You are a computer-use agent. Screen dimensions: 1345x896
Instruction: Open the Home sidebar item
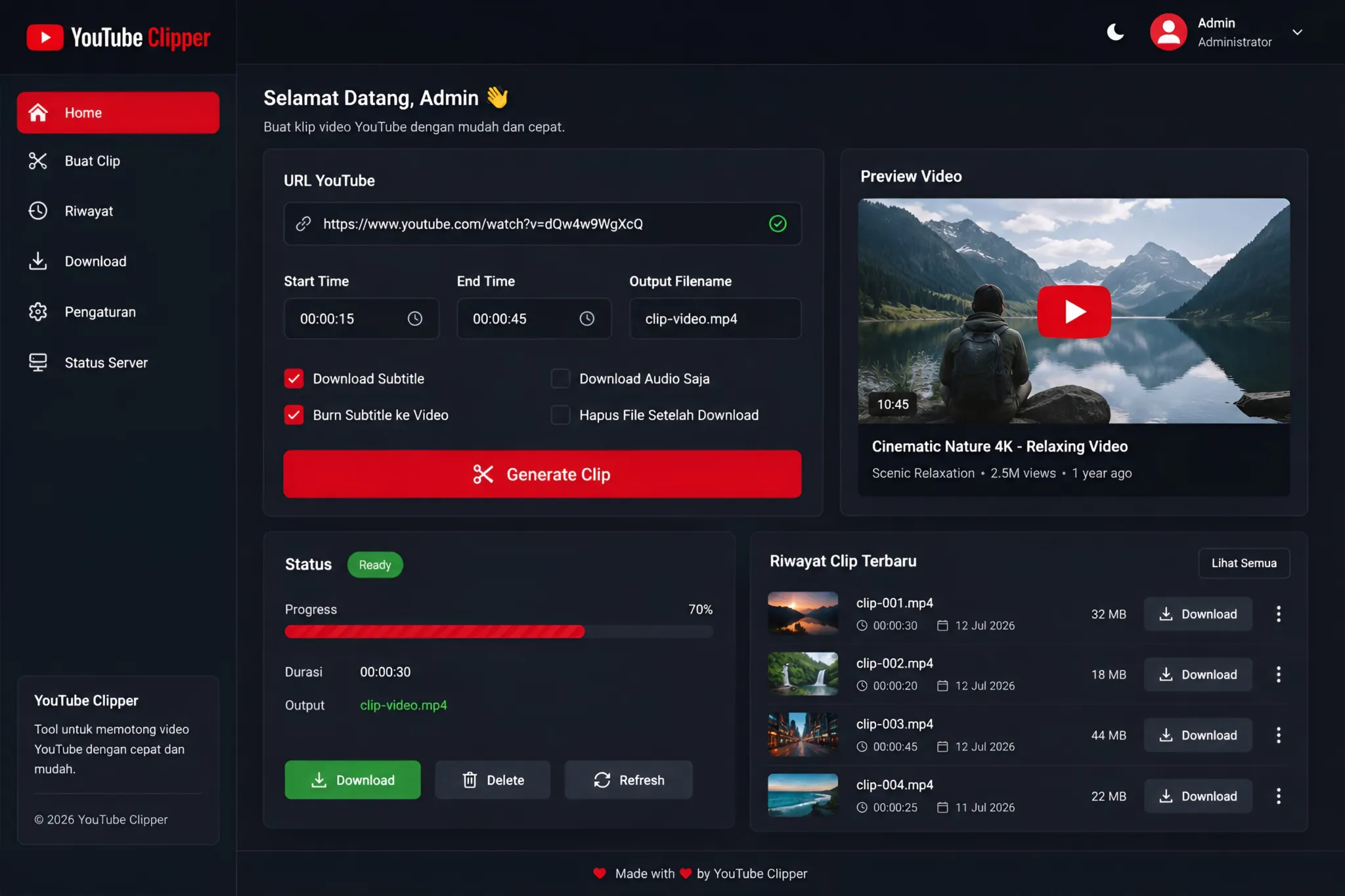click(x=118, y=113)
